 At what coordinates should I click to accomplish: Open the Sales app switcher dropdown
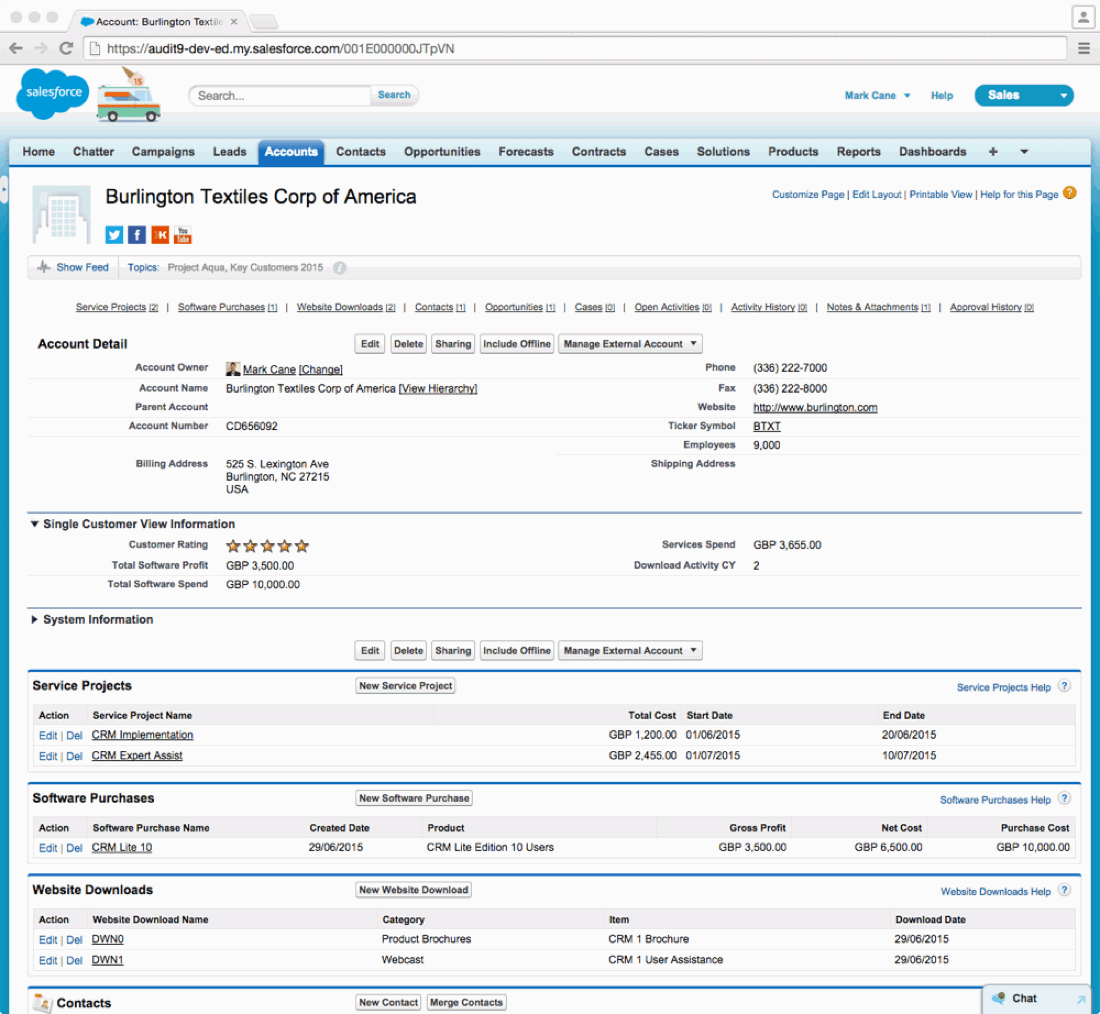1024,95
